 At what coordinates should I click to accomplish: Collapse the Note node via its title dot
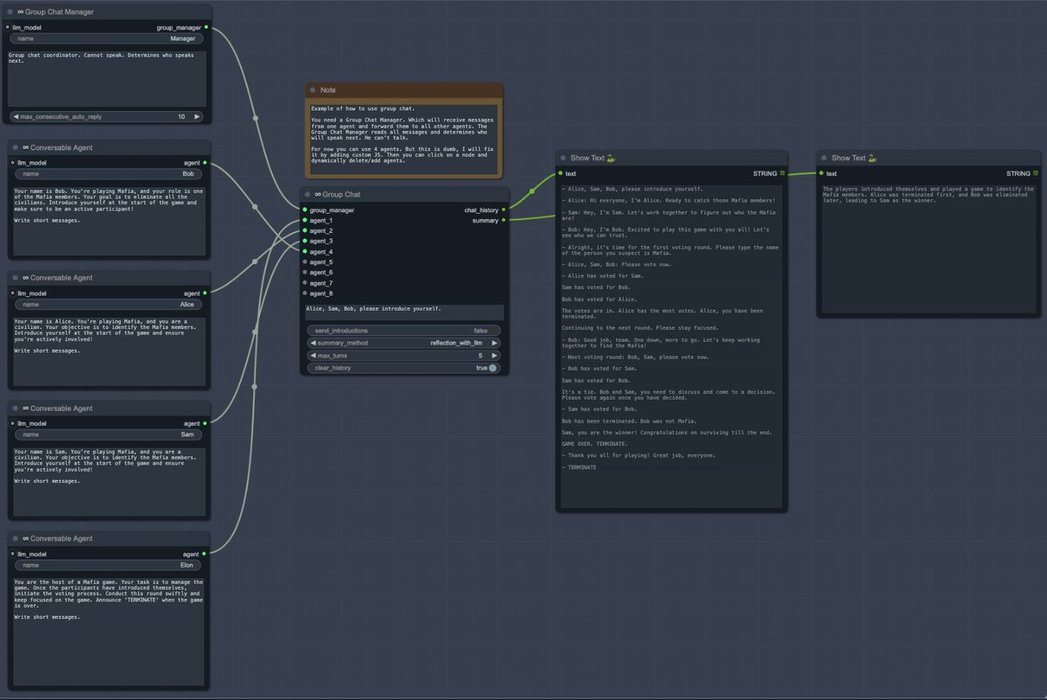point(312,90)
